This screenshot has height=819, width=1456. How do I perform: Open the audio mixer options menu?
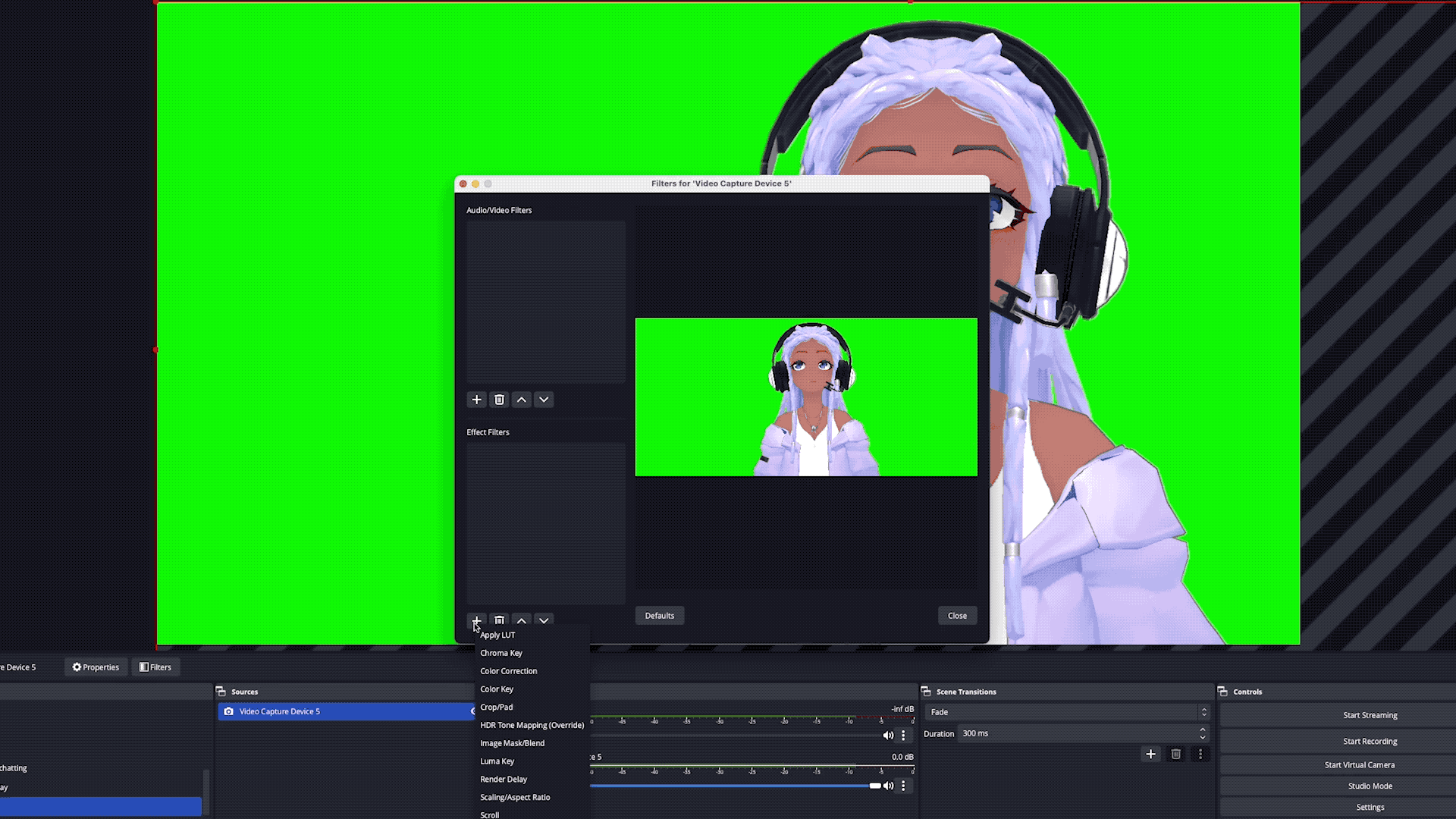[903, 735]
